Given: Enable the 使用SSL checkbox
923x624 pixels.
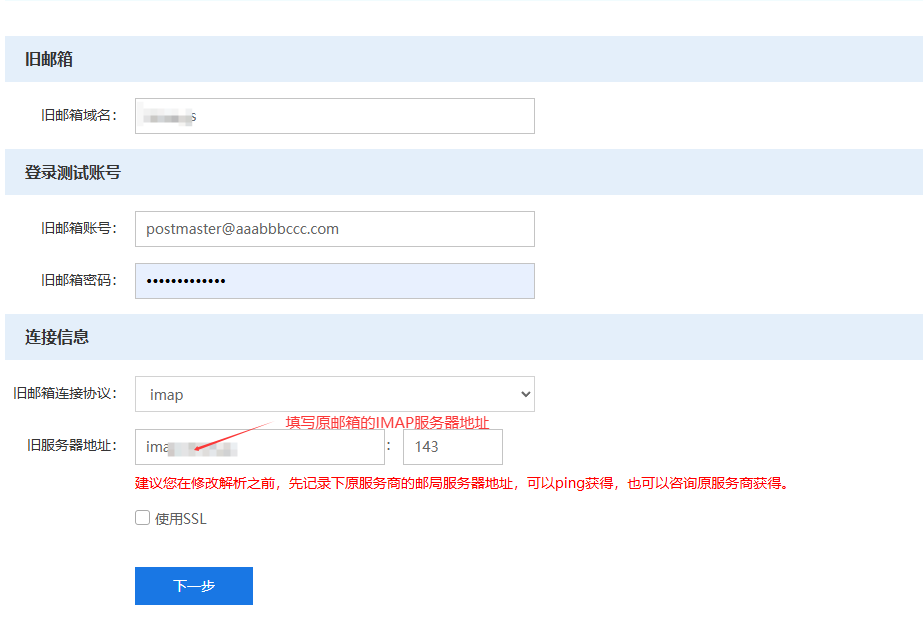Looking at the screenshot, I should click(x=143, y=518).
